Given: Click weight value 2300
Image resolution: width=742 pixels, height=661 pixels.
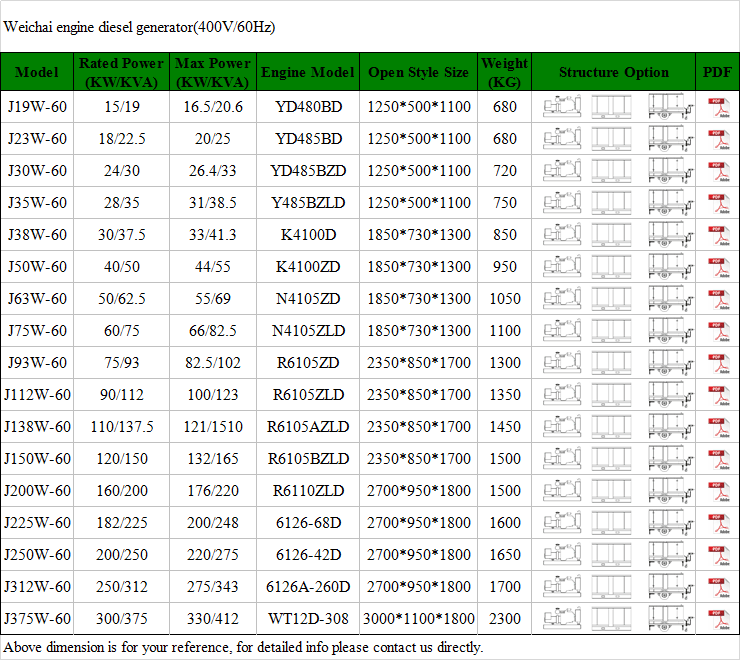Looking at the screenshot, I should pyautogui.click(x=504, y=618).
